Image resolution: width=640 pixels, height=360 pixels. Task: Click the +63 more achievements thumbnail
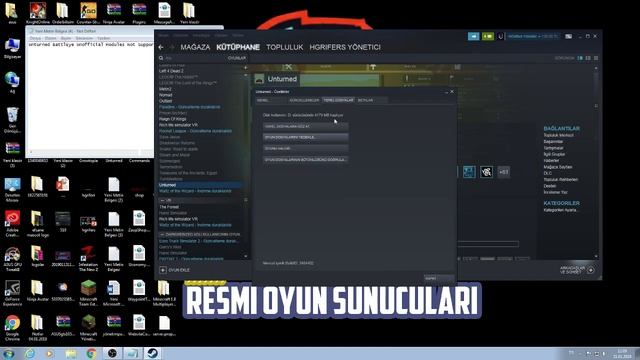pos(504,172)
